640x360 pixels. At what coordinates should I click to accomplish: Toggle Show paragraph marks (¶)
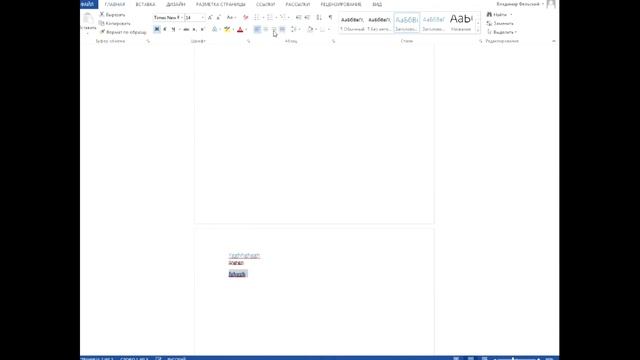click(330, 18)
